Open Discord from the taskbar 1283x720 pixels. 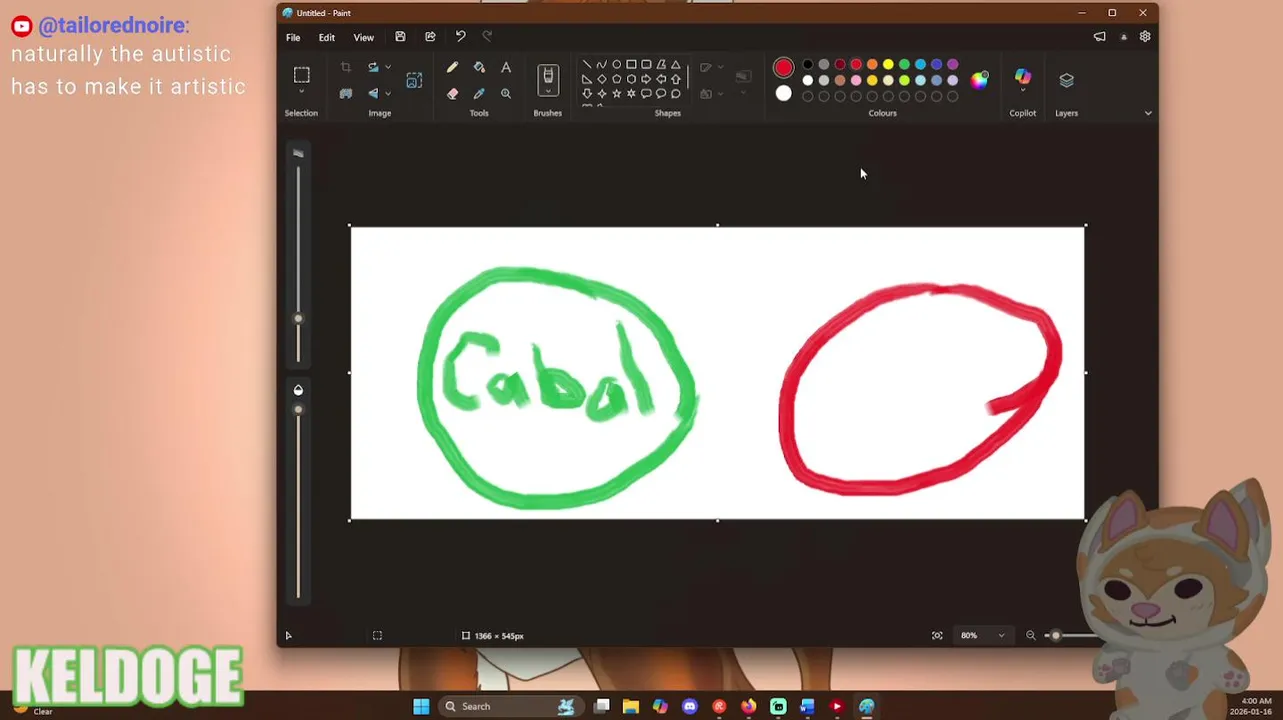(x=690, y=707)
